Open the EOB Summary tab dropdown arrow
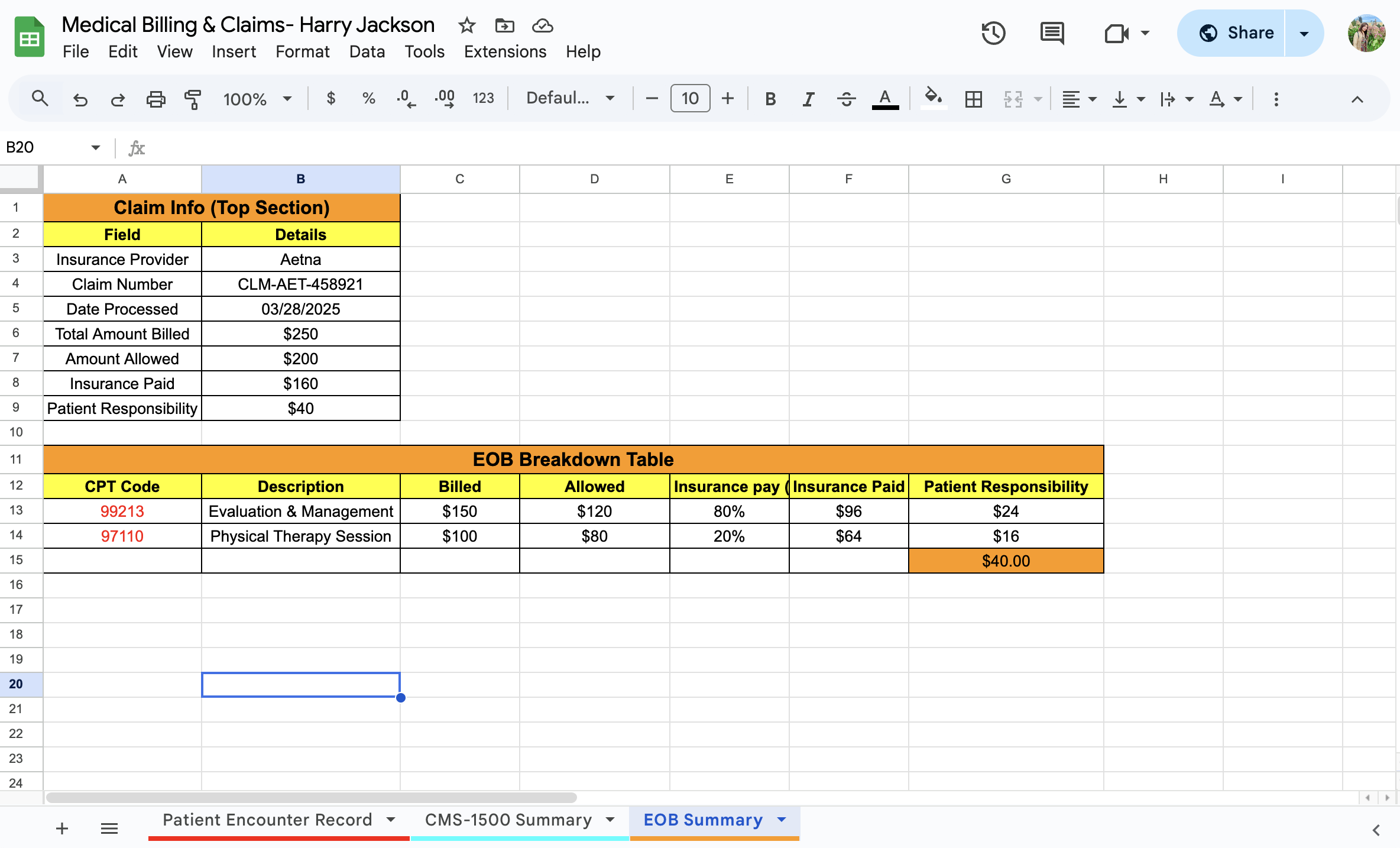Viewport: 1400px width, 848px height. 782,820
